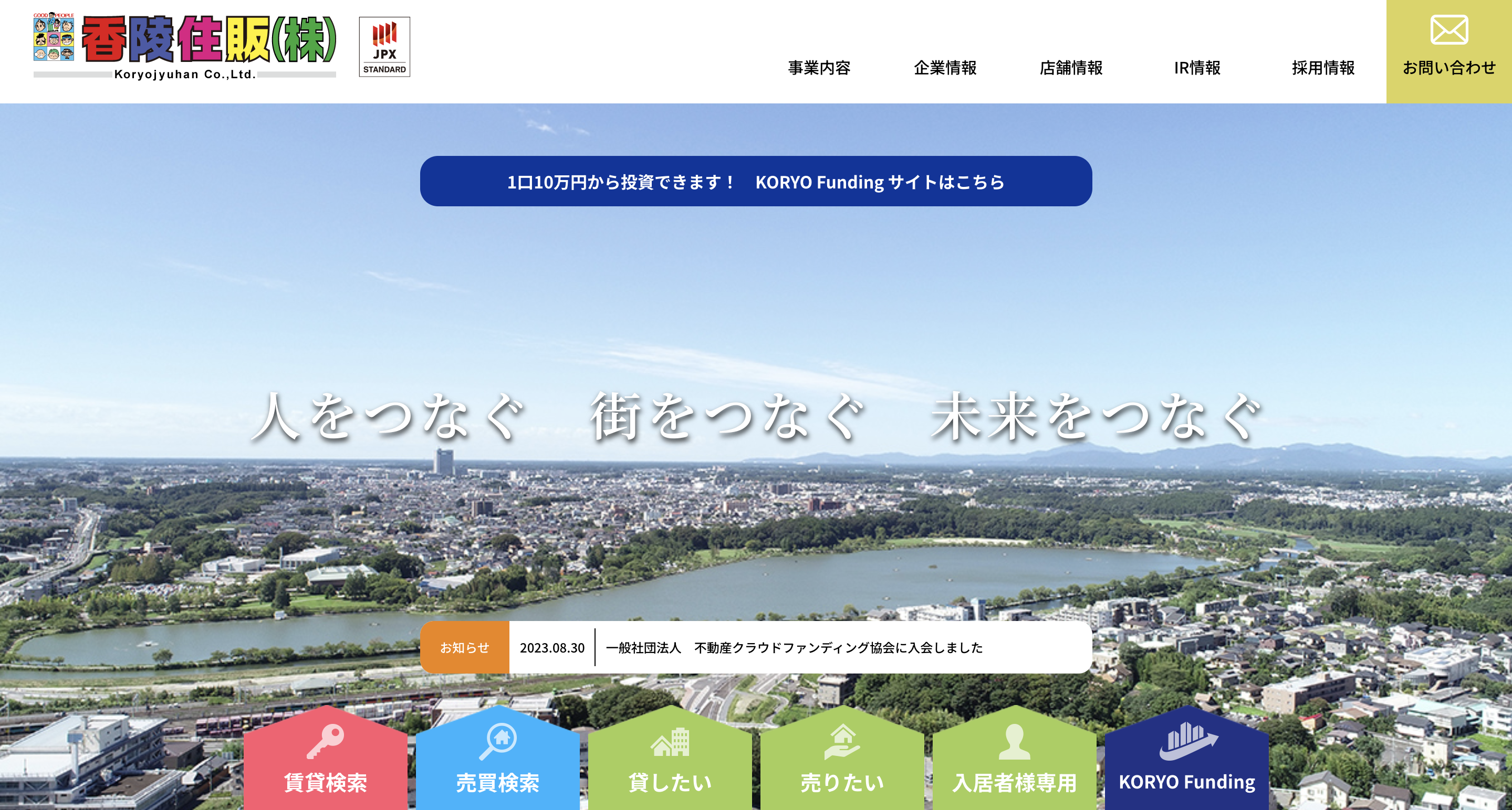Screen dimensions: 1512x810
Task: Click the magnifier house icon for sales search
Action: pyautogui.click(x=498, y=741)
